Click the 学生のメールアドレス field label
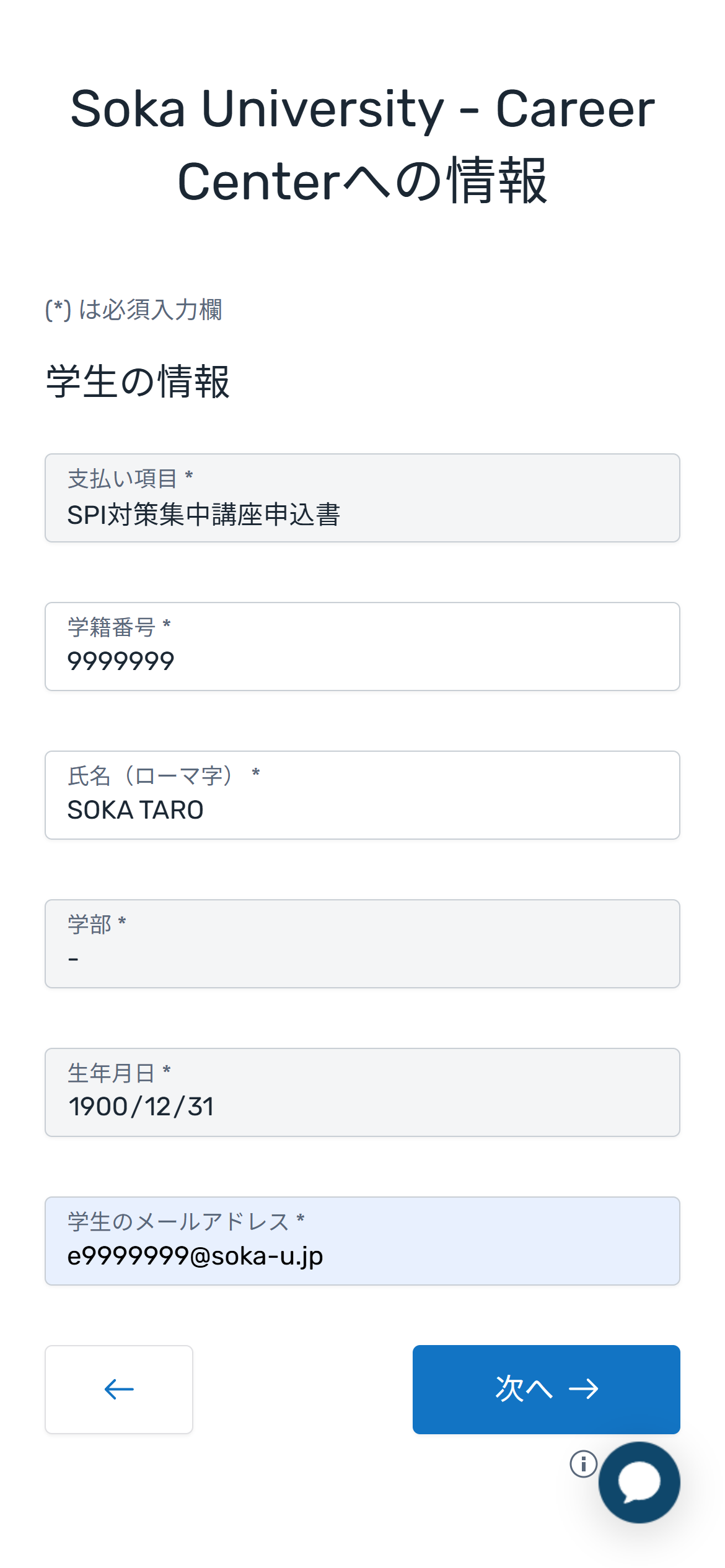 (178, 1221)
